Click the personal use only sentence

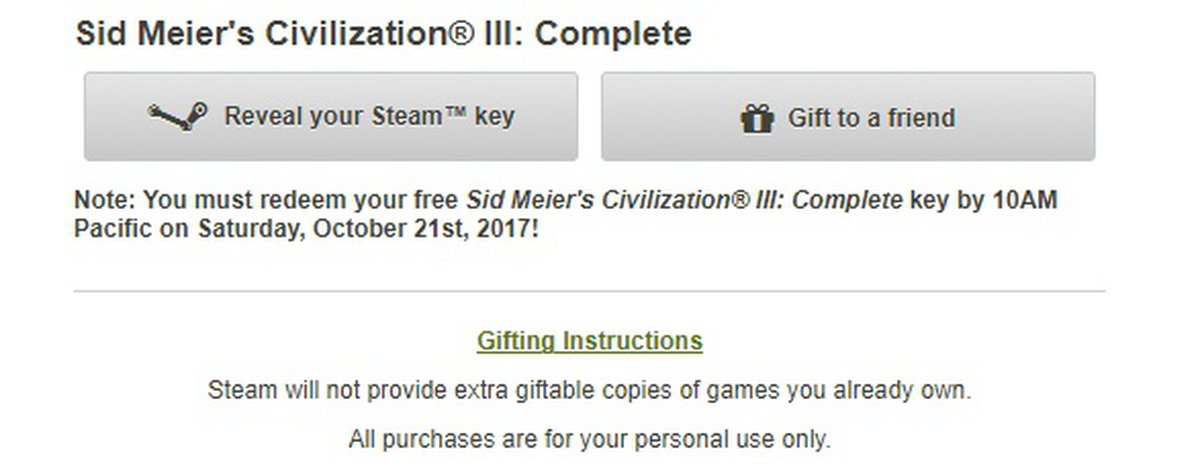pos(589,438)
